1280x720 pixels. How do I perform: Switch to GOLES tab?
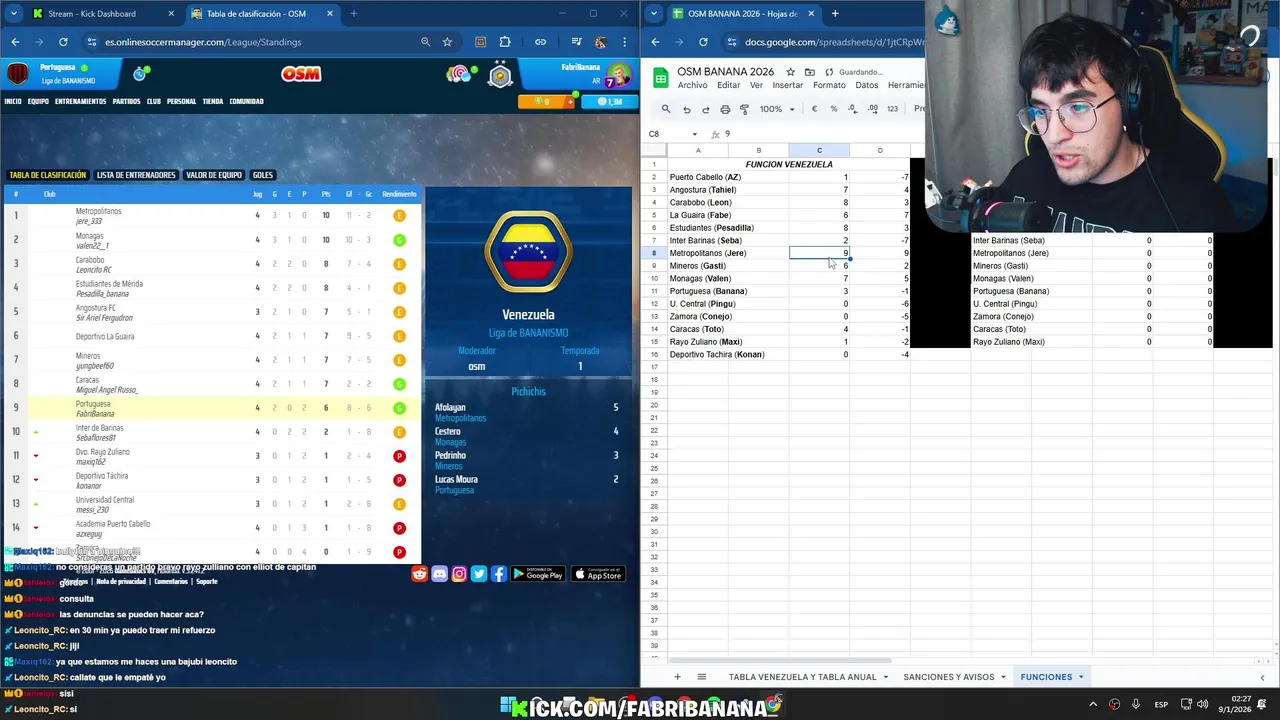[x=263, y=175]
